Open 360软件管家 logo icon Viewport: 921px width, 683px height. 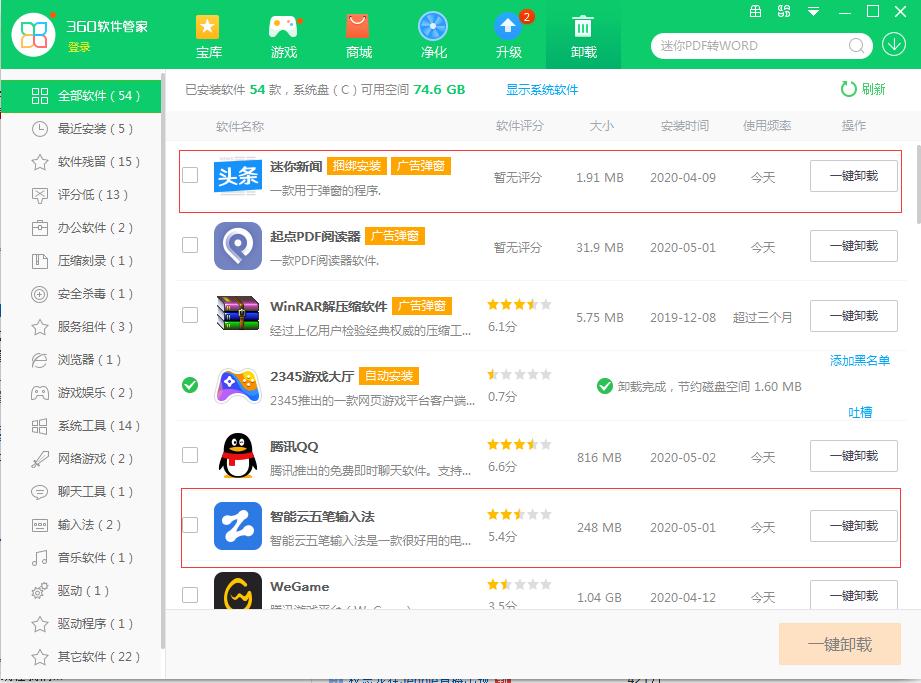click(x=35, y=35)
